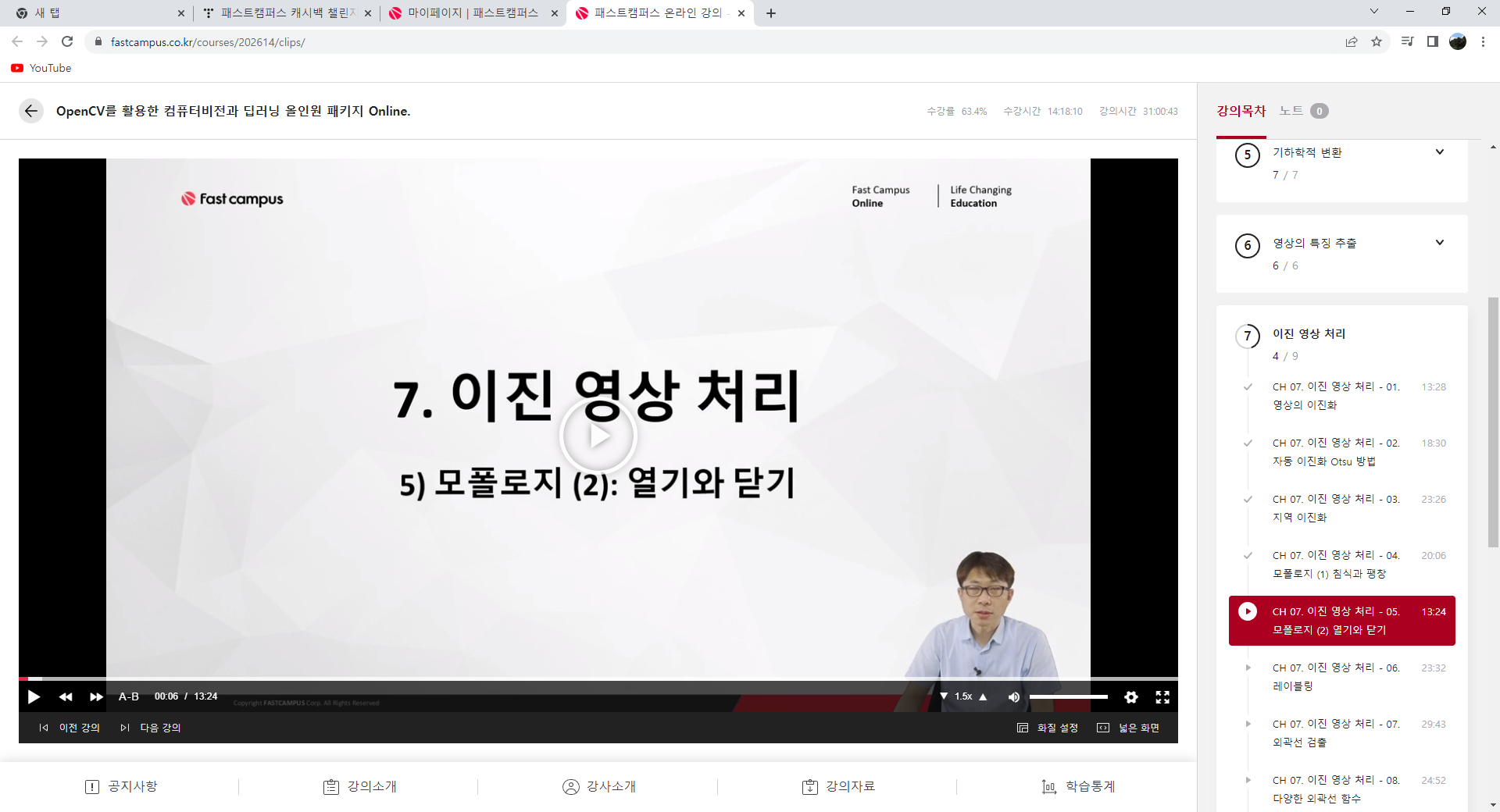Open the 강사소개 instructor intro tab
The image size is (1500, 812).
pyautogui.click(x=599, y=786)
